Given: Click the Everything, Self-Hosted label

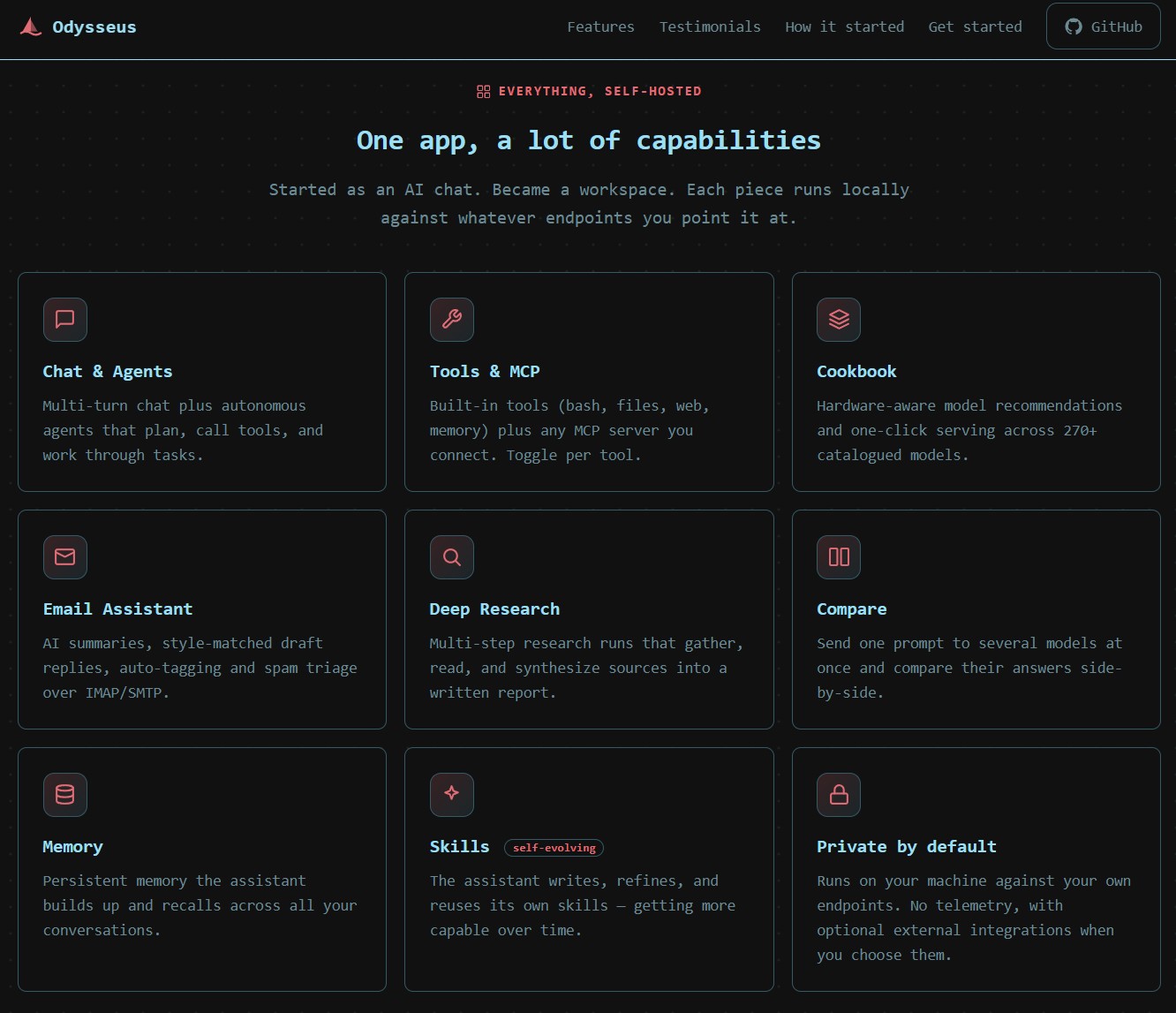Looking at the screenshot, I should click(600, 92).
